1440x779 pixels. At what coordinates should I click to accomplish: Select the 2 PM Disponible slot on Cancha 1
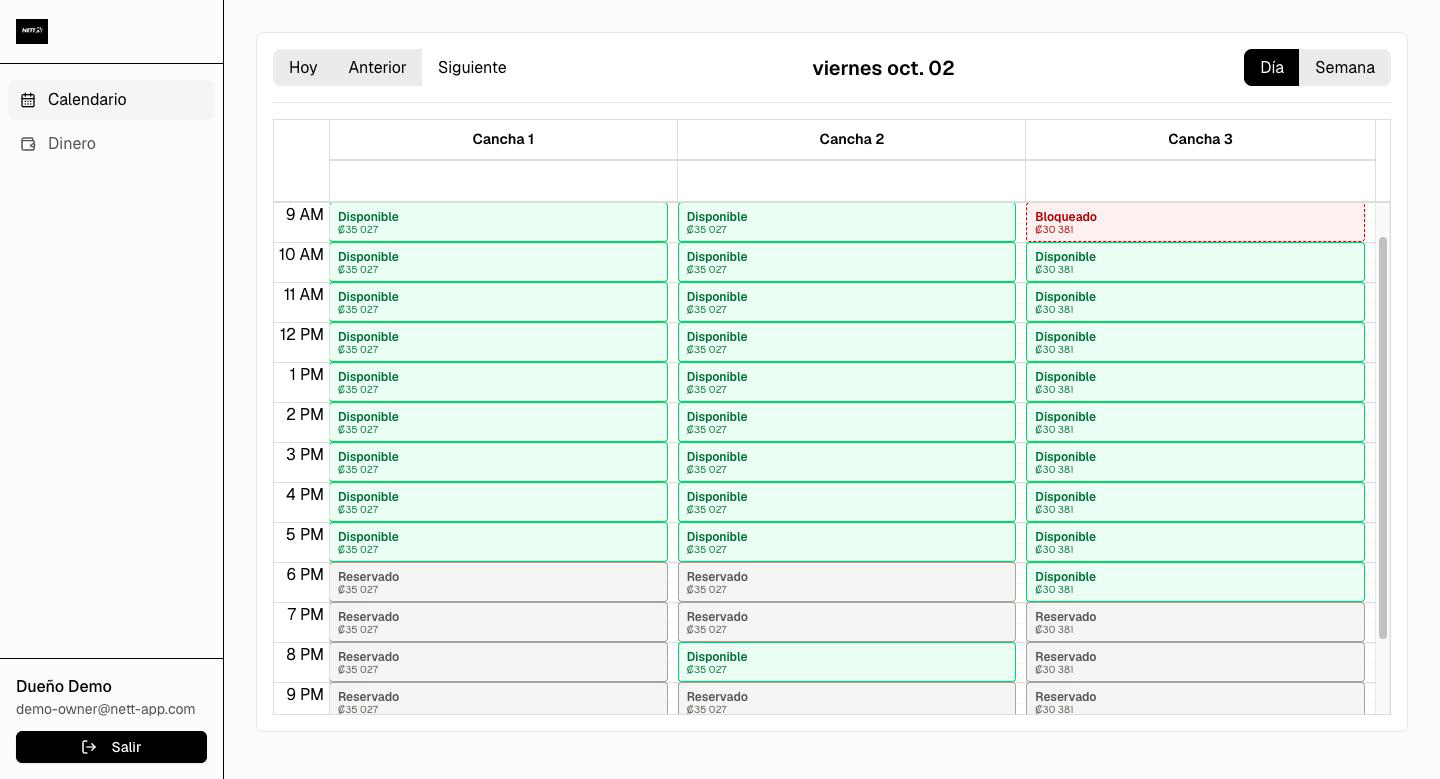tap(498, 422)
